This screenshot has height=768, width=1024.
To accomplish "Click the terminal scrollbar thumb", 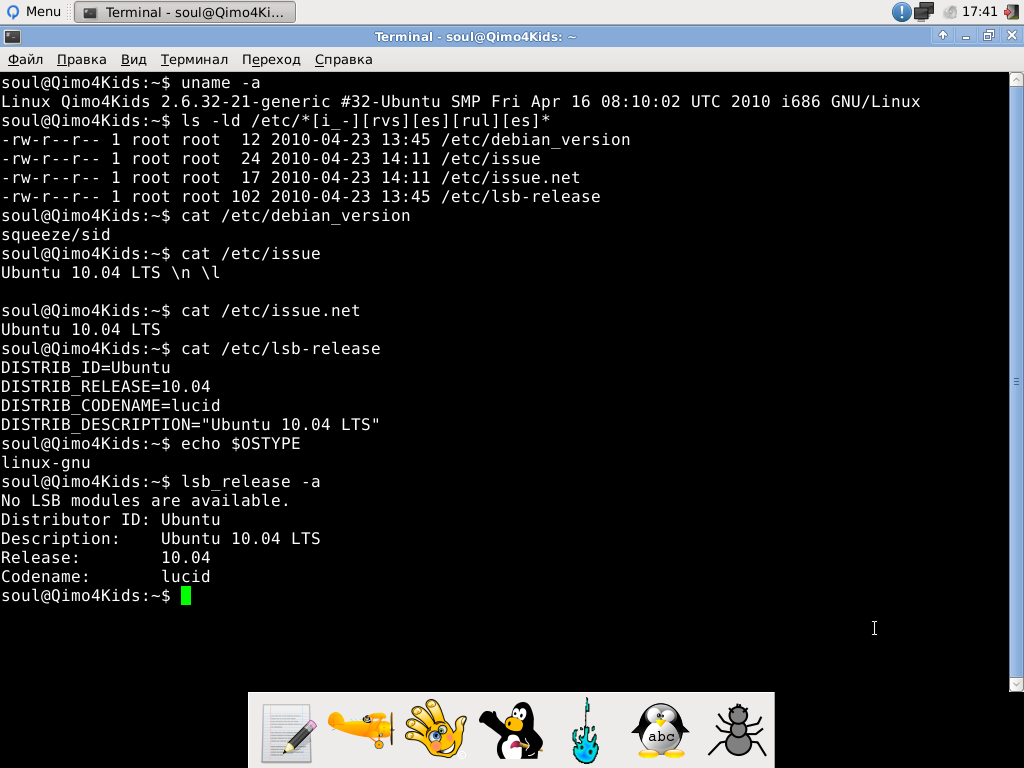I will 1016,382.
